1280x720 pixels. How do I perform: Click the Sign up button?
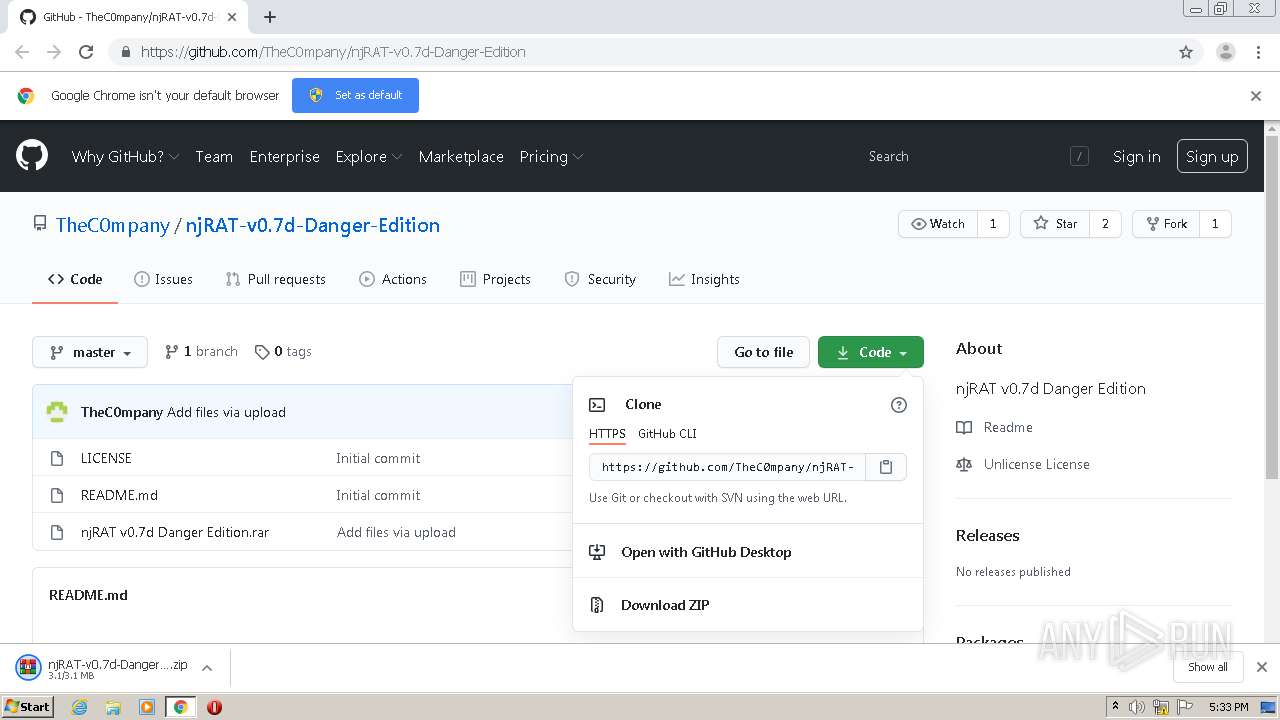[1212, 157]
